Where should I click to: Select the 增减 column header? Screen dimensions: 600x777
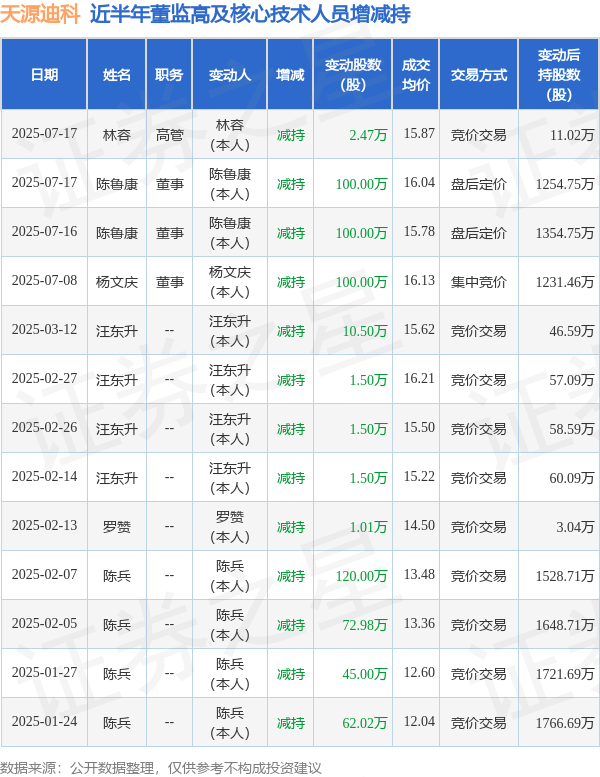(x=290, y=75)
